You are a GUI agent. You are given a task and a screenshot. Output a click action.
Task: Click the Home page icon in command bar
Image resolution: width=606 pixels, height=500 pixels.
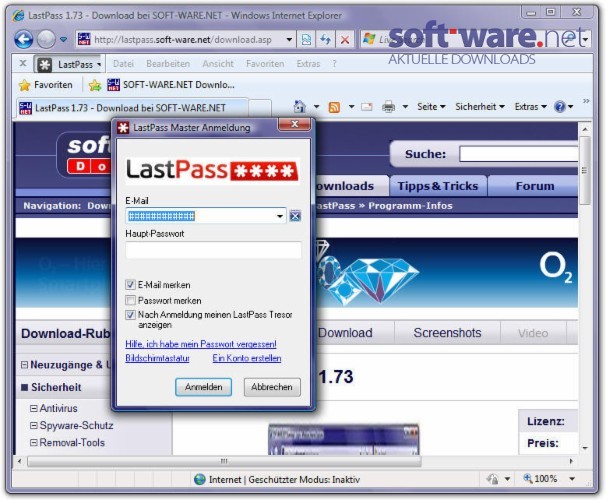click(300, 106)
